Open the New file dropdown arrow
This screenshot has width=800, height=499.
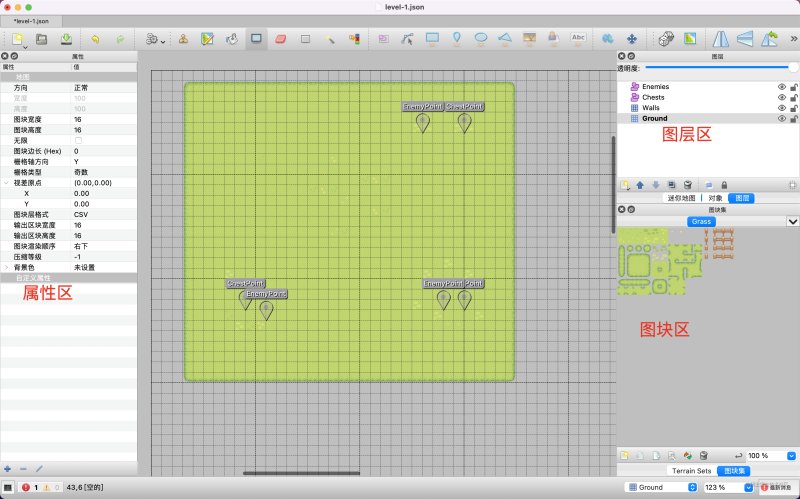[24, 47]
